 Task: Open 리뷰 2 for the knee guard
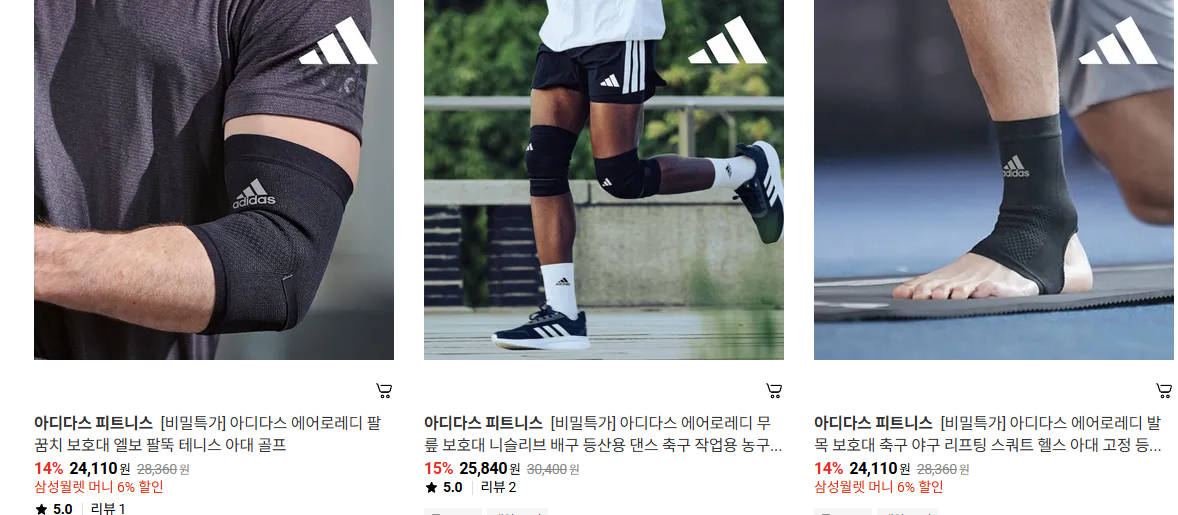point(498,487)
